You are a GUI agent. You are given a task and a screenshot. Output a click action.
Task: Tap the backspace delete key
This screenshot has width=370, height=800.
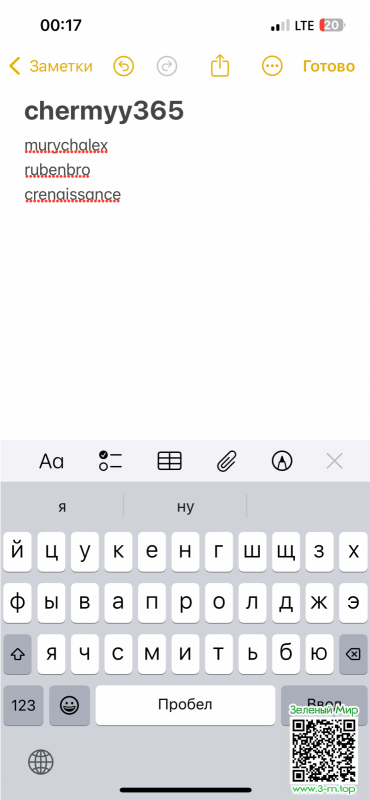click(x=353, y=654)
